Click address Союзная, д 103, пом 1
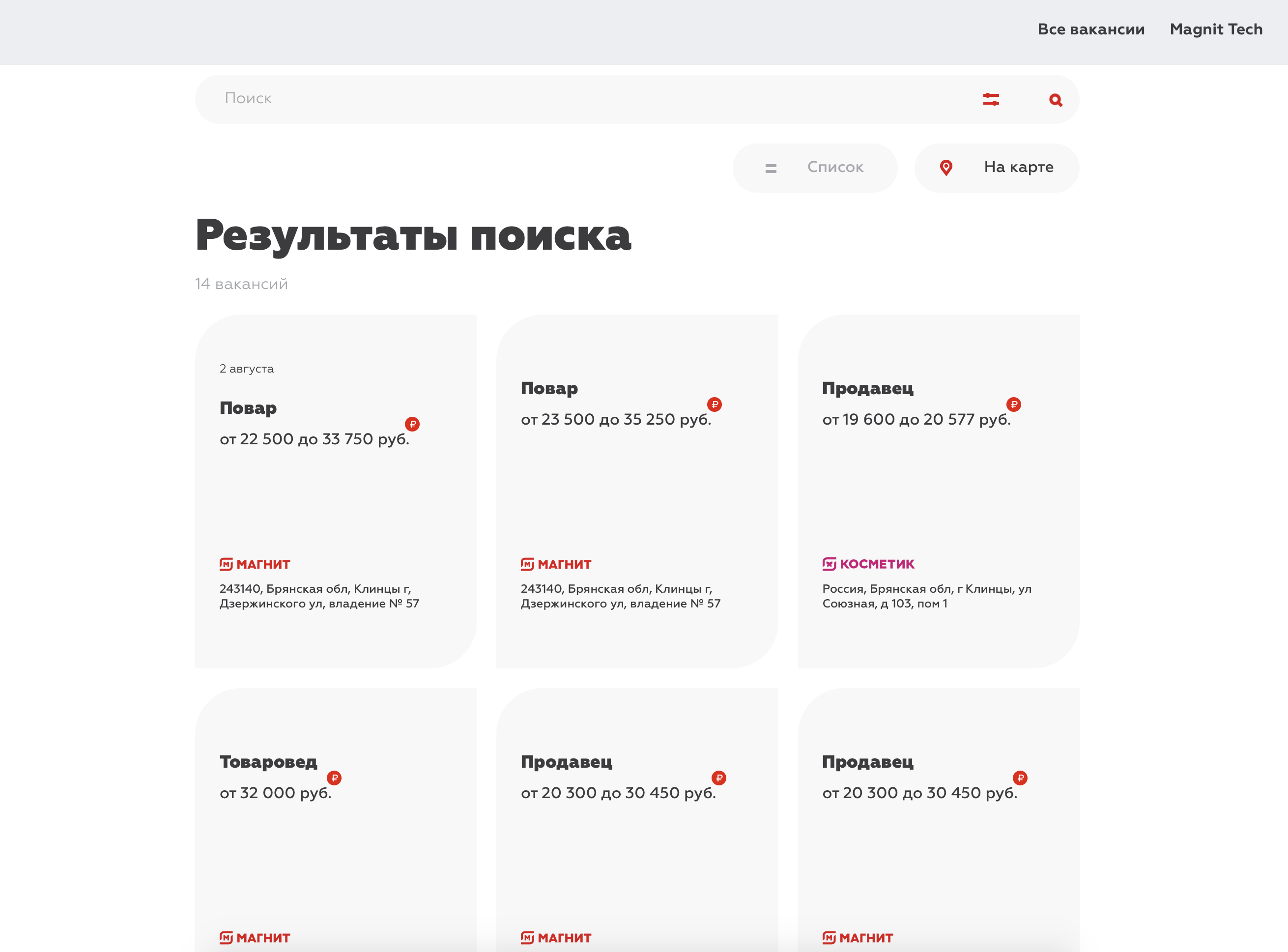 pyautogui.click(x=885, y=604)
